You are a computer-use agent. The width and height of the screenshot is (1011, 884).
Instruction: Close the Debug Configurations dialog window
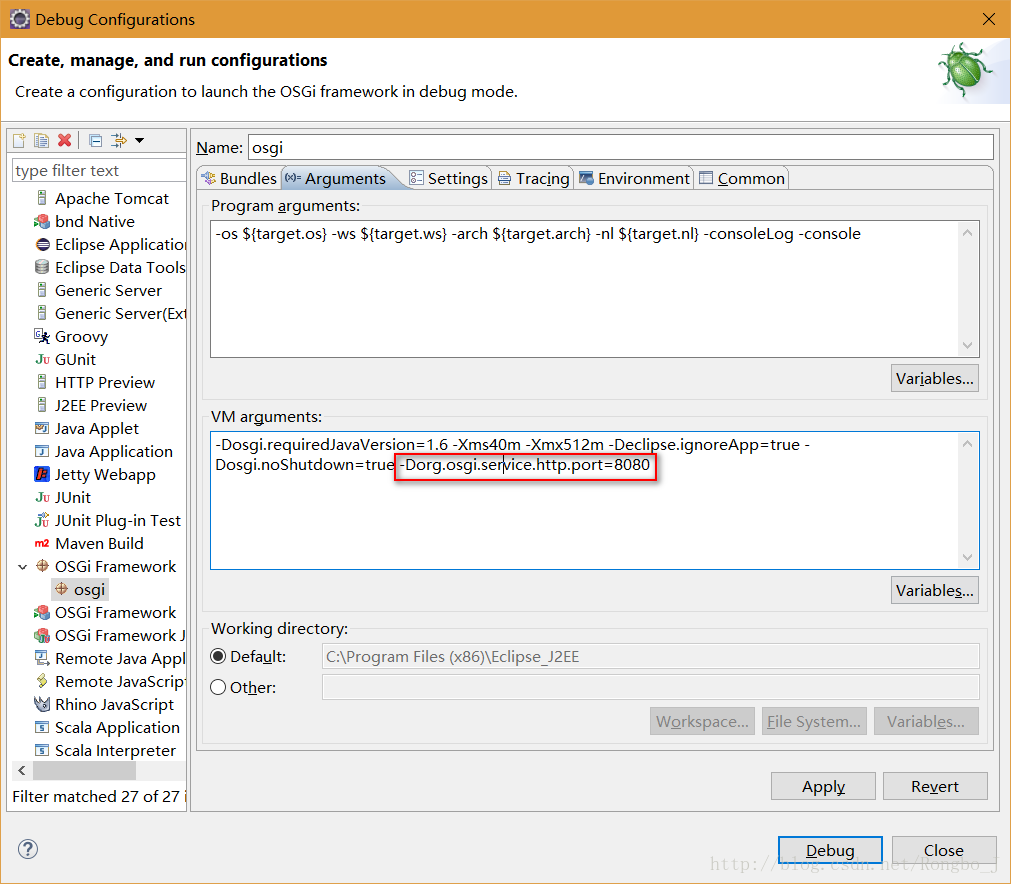coord(988,19)
